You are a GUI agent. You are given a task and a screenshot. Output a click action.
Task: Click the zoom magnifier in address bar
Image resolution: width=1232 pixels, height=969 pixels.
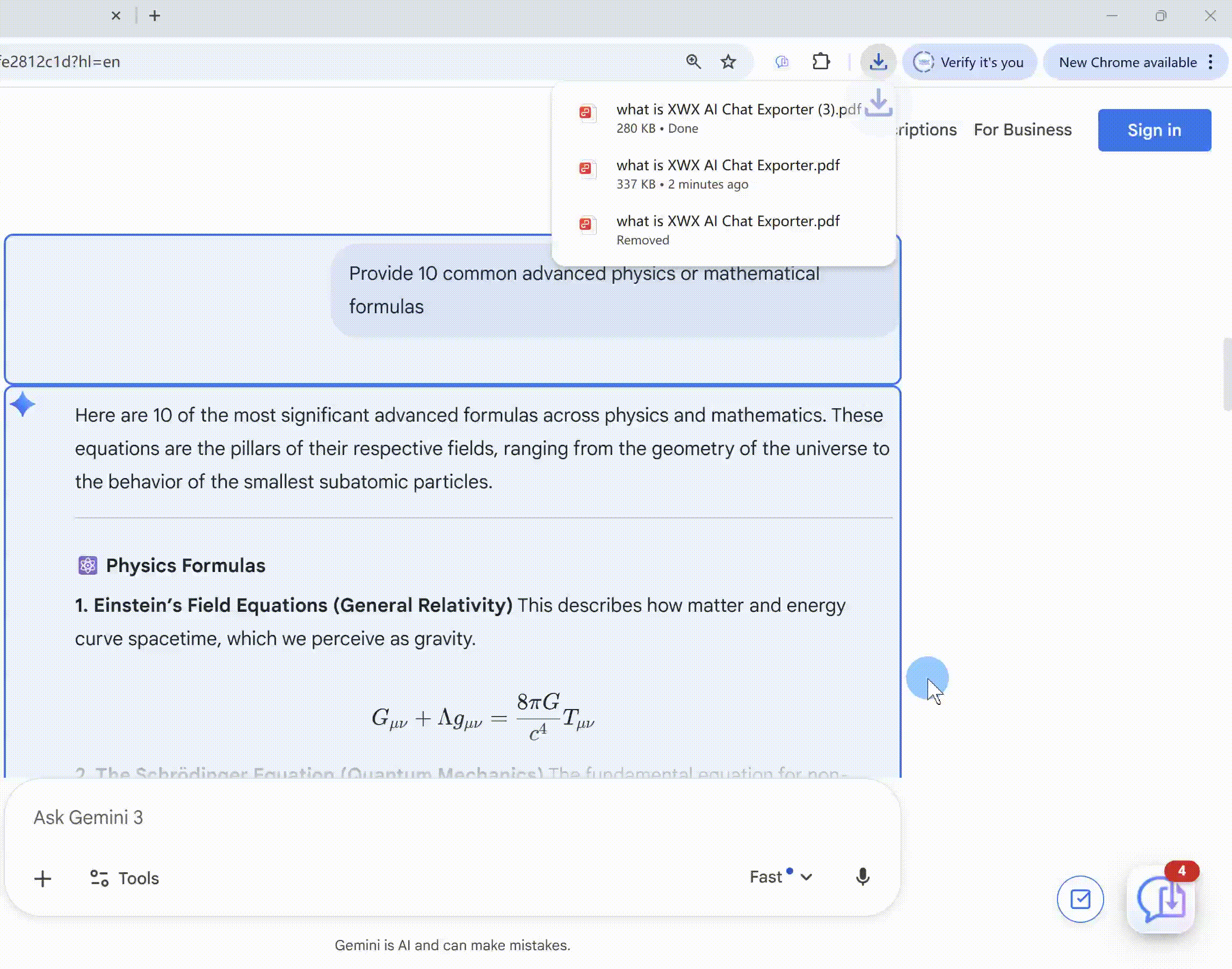coord(693,61)
